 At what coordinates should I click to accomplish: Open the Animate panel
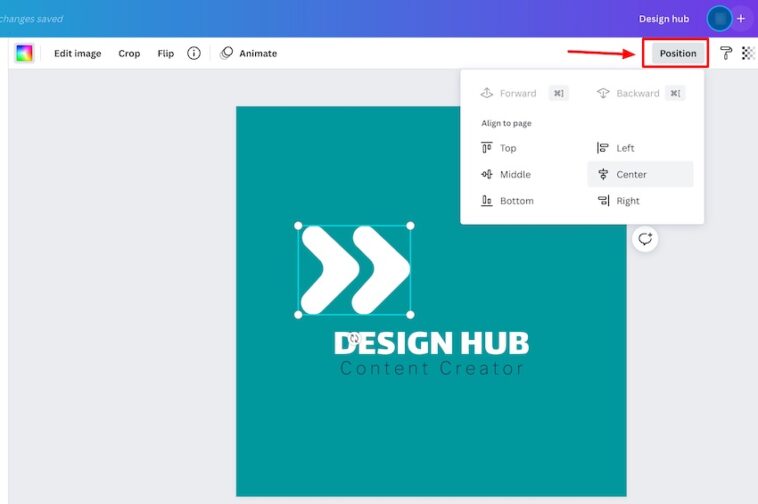248,53
